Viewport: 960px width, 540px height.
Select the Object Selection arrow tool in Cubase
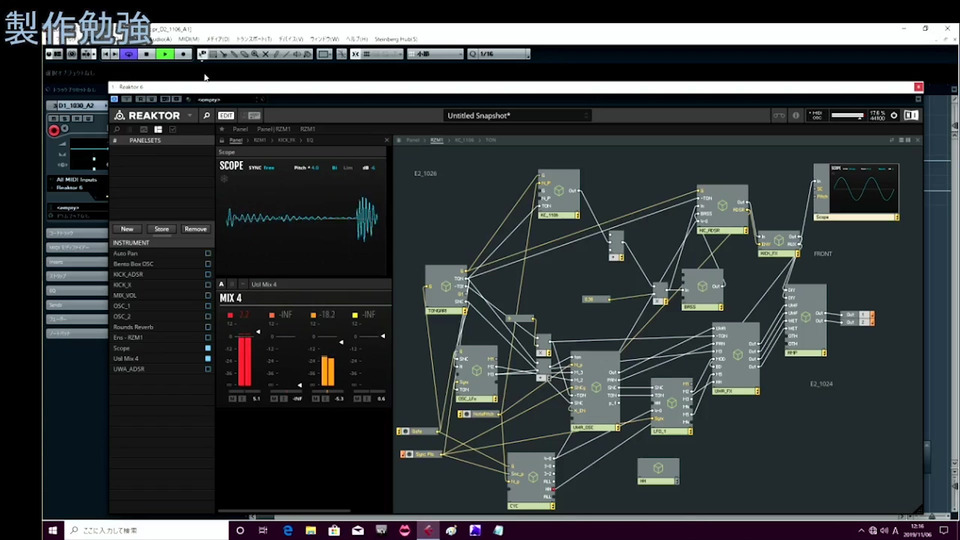click(203, 54)
